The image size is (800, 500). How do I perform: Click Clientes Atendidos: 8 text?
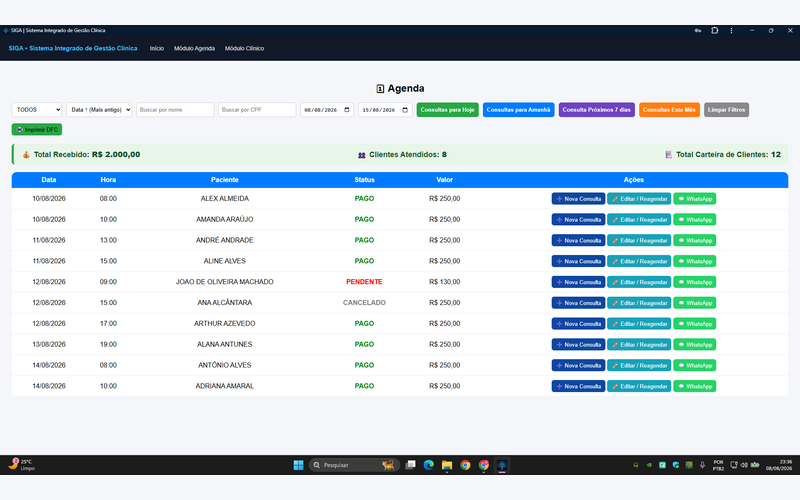coord(408,155)
